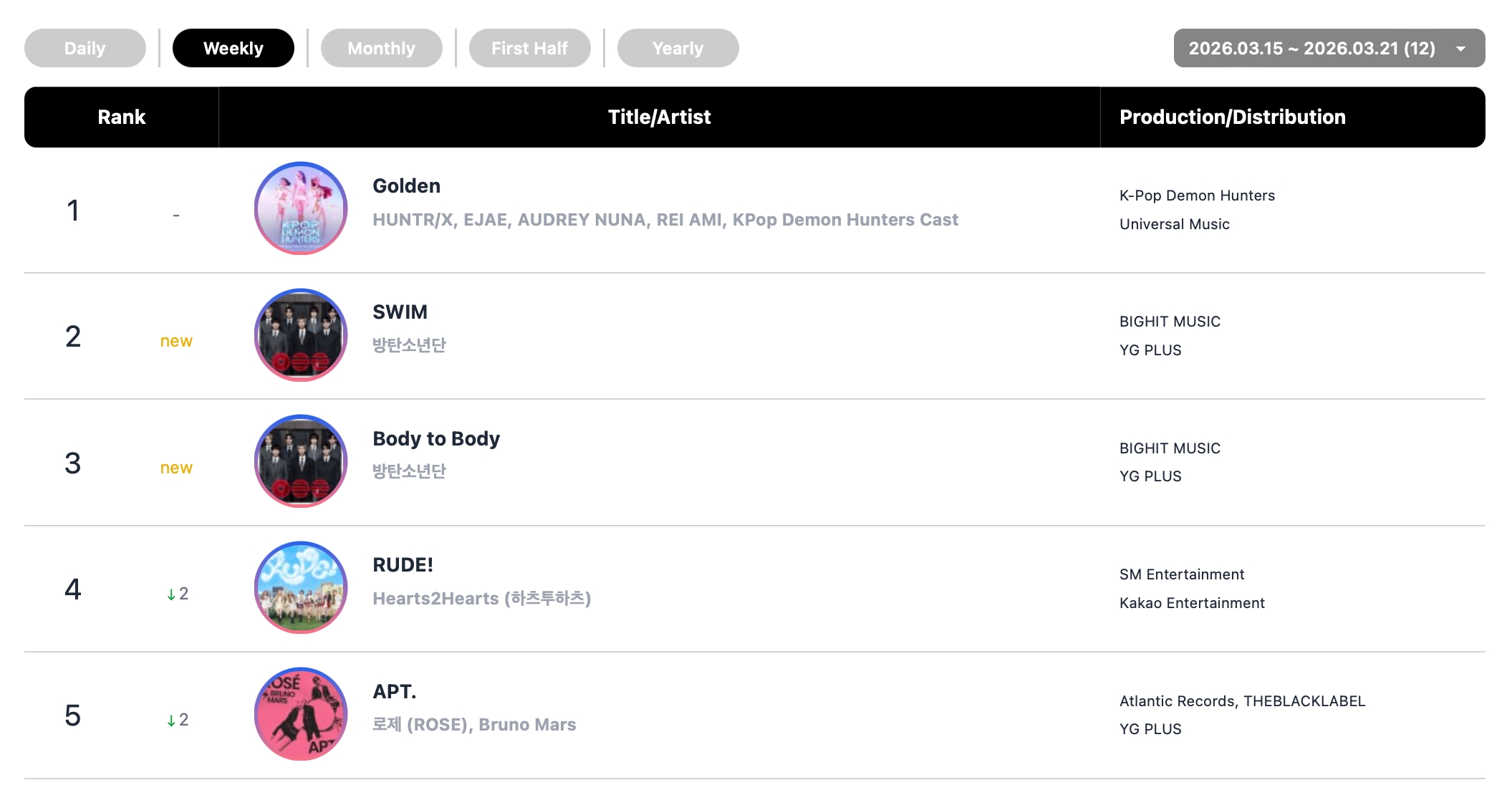Open the Body to Body song title
1512x790 pixels.
tap(436, 438)
